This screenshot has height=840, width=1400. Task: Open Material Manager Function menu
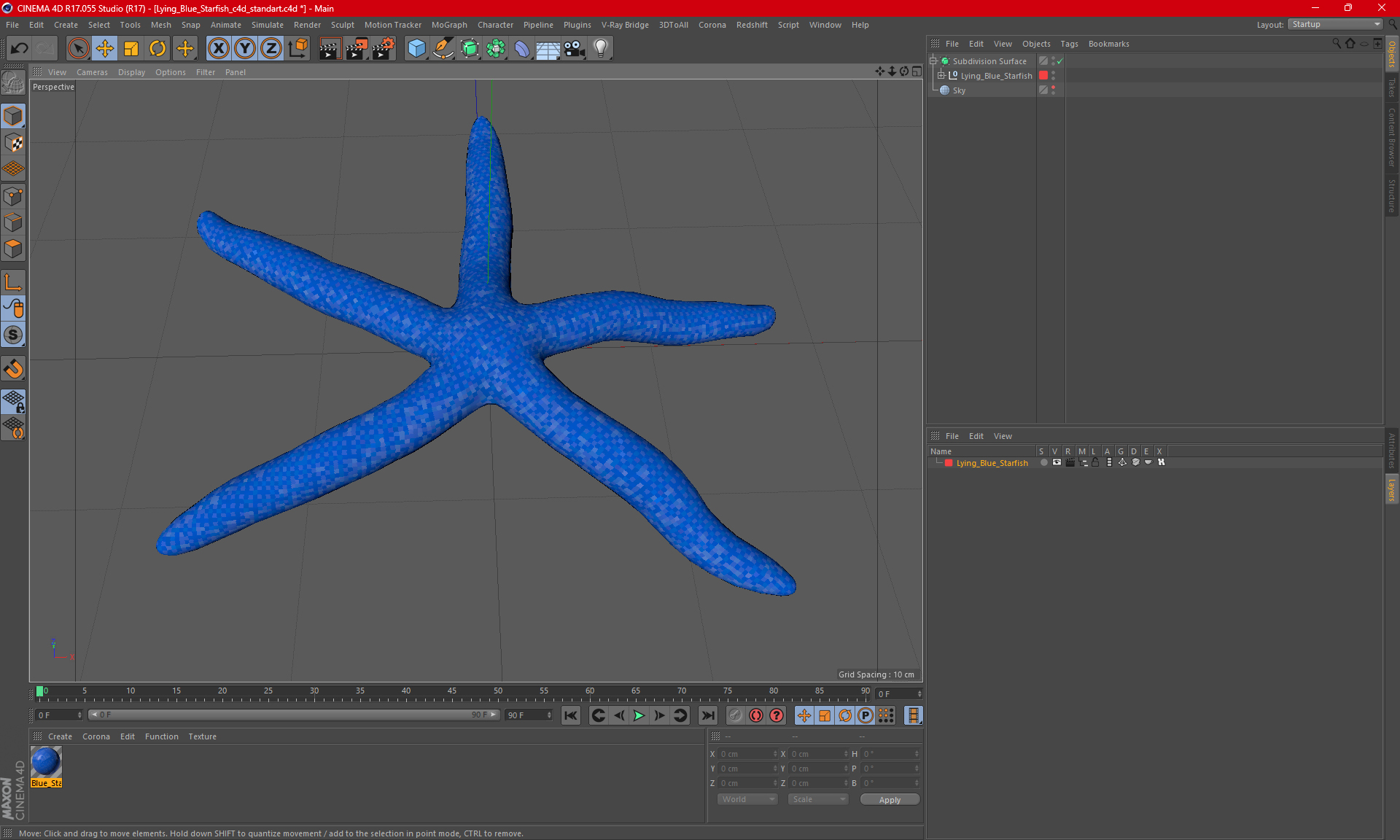point(161,736)
